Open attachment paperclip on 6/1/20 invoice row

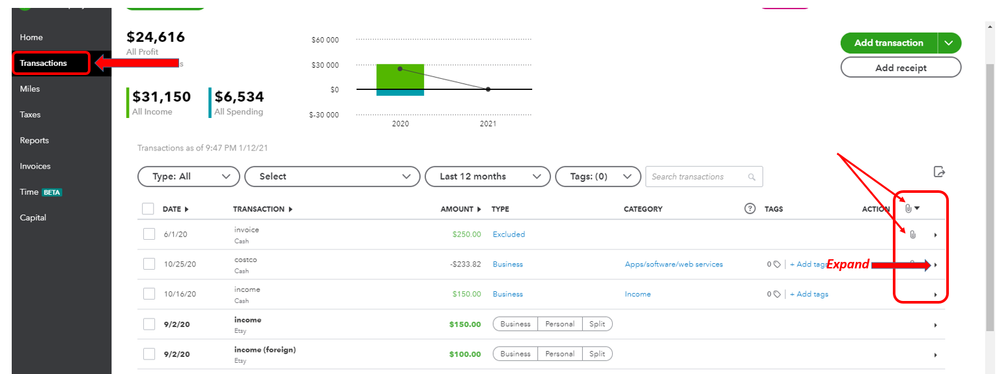click(912, 234)
